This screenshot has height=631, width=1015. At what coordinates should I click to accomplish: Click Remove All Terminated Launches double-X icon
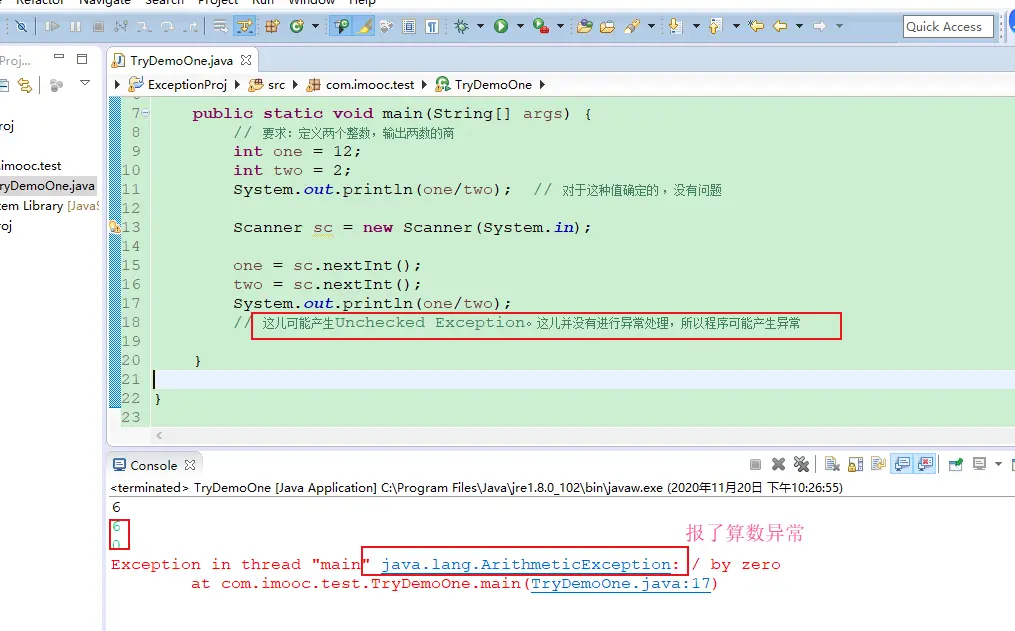coord(801,464)
